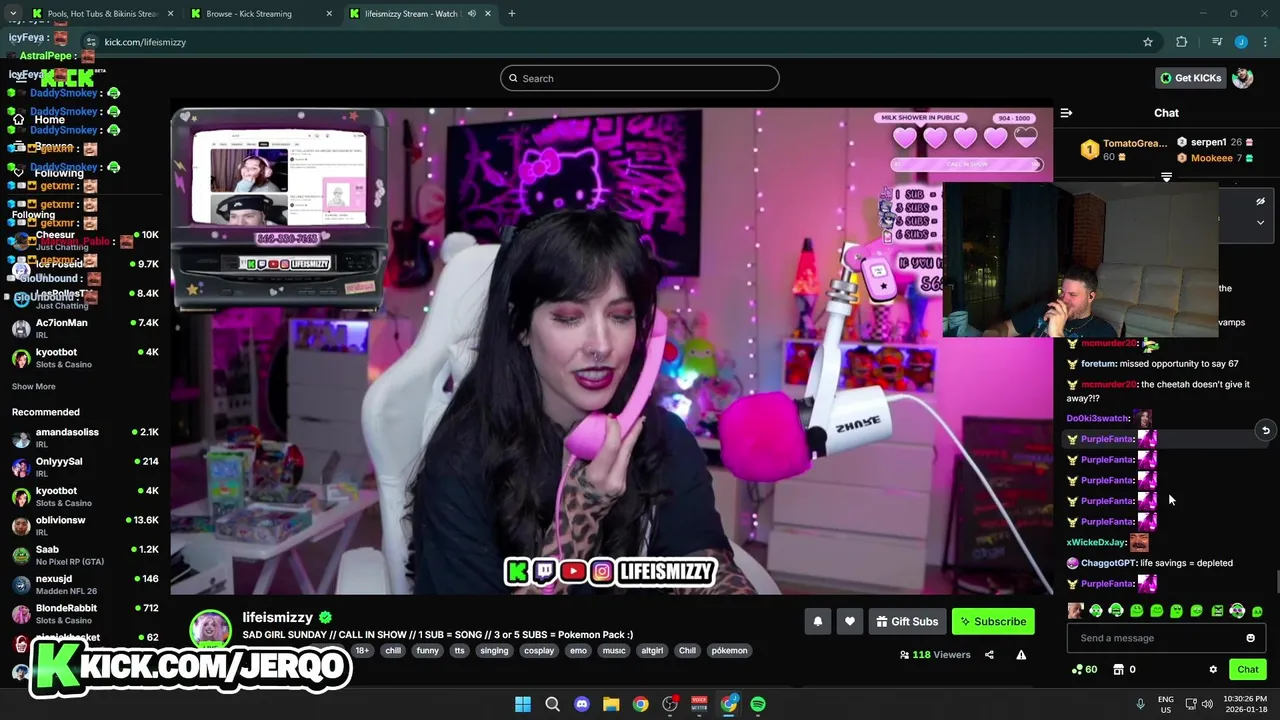Bookmark this page with the star icon

(x=1148, y=42)
